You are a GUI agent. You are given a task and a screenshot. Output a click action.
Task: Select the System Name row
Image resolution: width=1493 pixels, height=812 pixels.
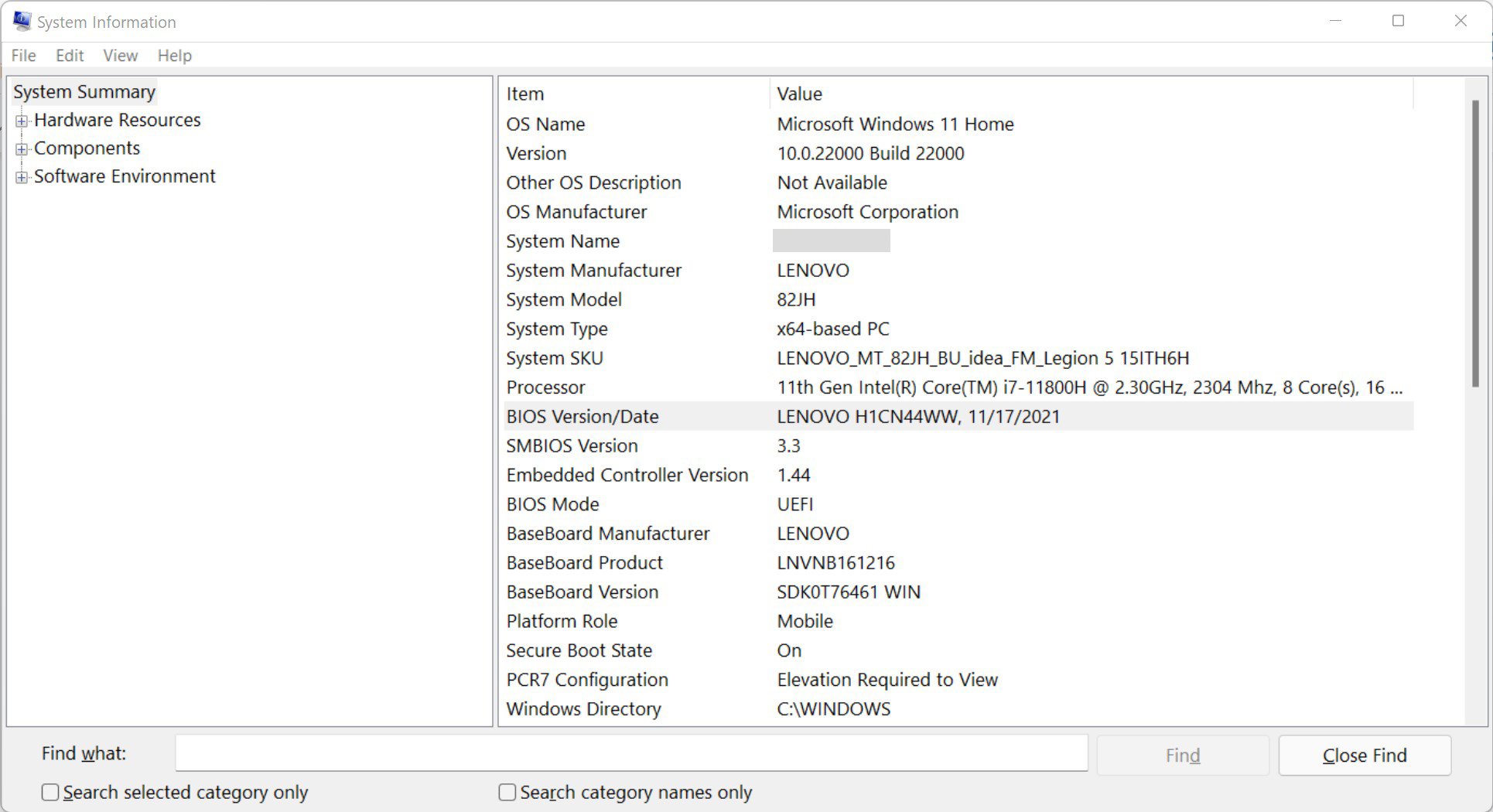pyautogui.click(x=958, y=241)
